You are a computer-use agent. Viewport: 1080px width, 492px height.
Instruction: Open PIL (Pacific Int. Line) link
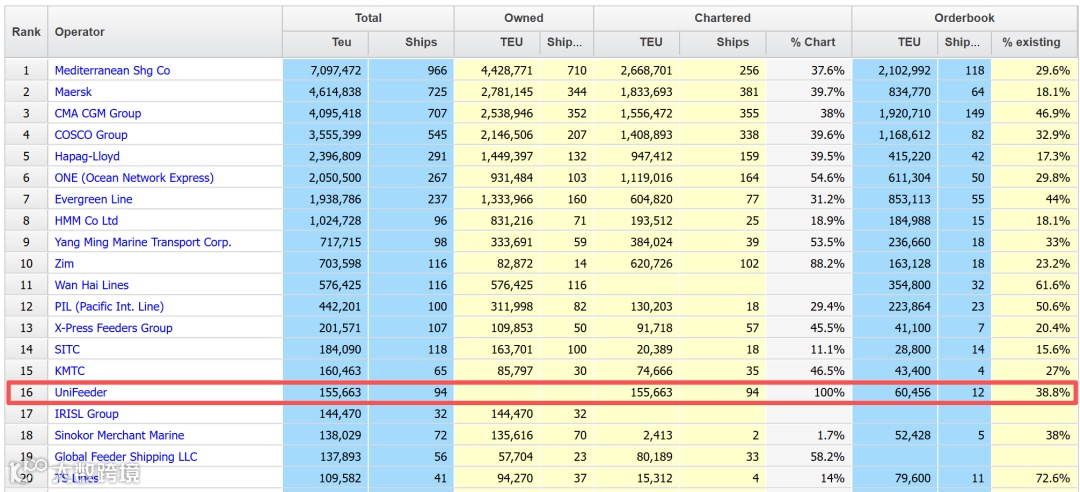pyautogui.click(x=109, y=306)
